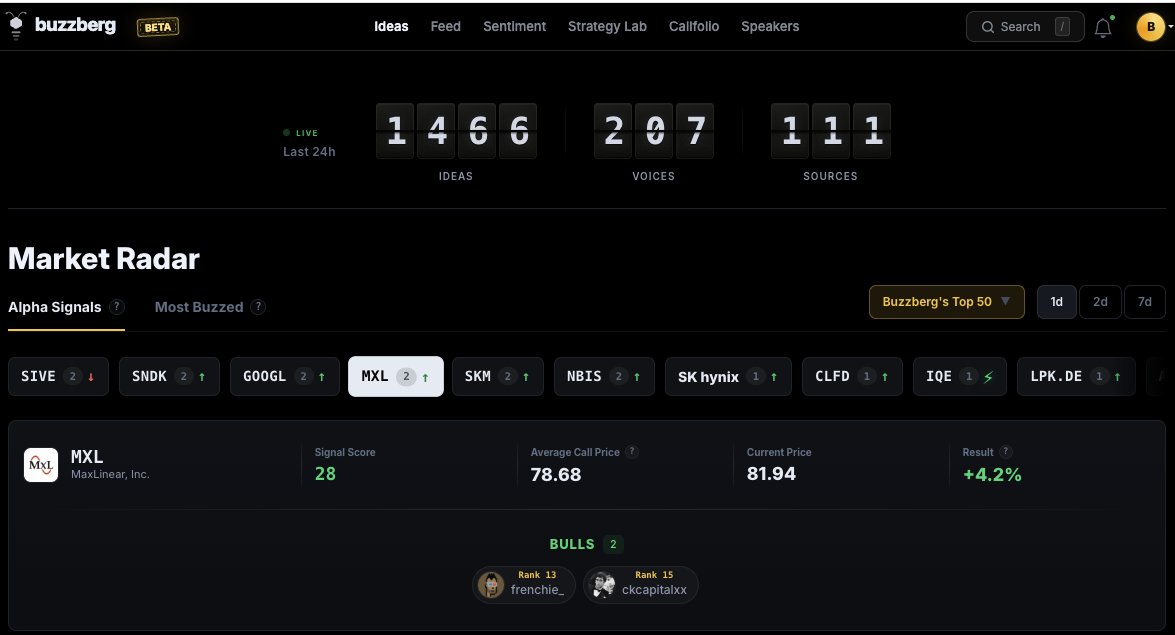Select the LPK.DE ticker chip
This screenshot has width=1175, height=635.
(x=1075, y=376)
